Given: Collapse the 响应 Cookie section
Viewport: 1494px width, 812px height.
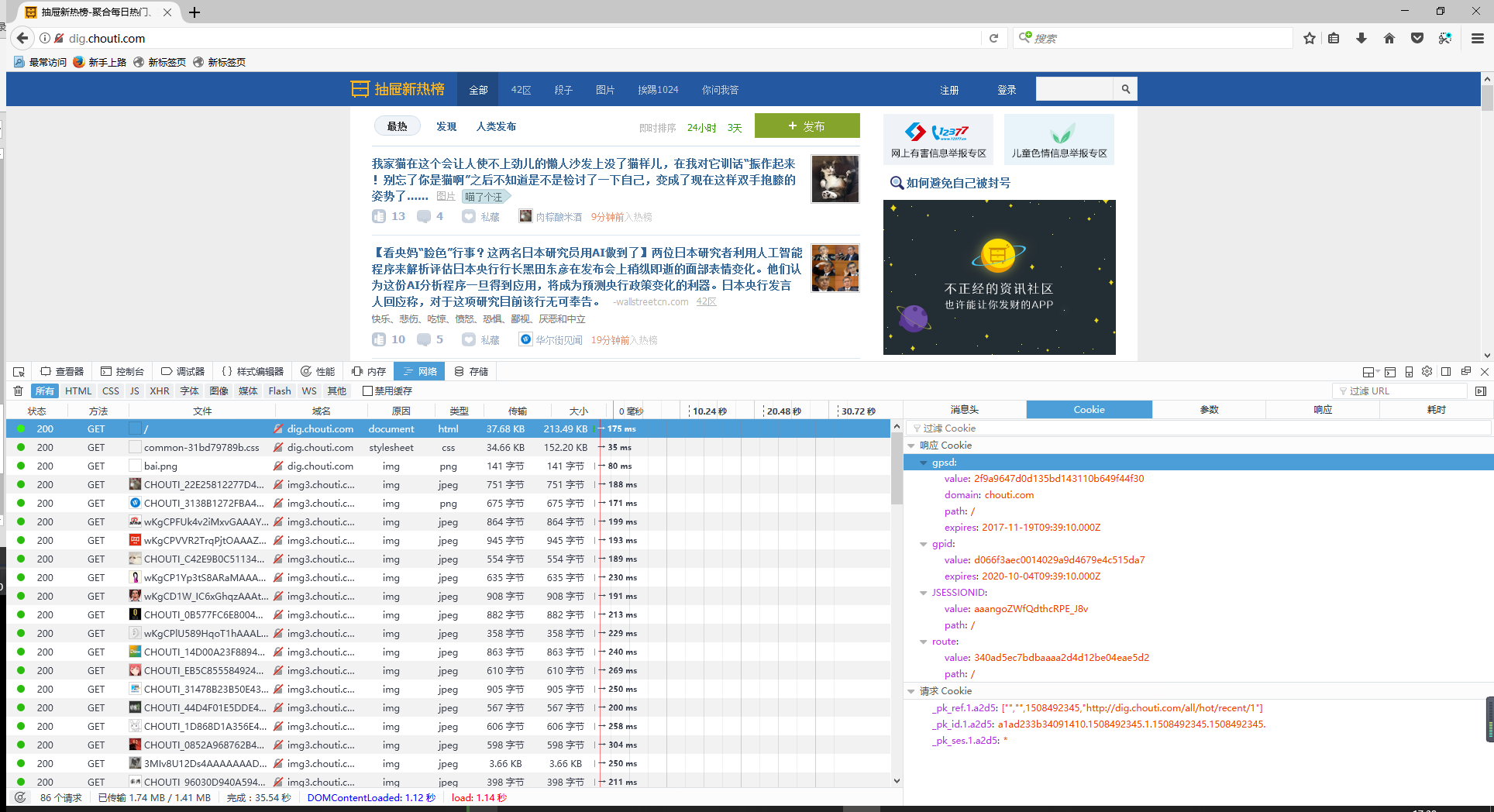Looking at the screenshot, I should pyautogui.click(x=911, y=446).
